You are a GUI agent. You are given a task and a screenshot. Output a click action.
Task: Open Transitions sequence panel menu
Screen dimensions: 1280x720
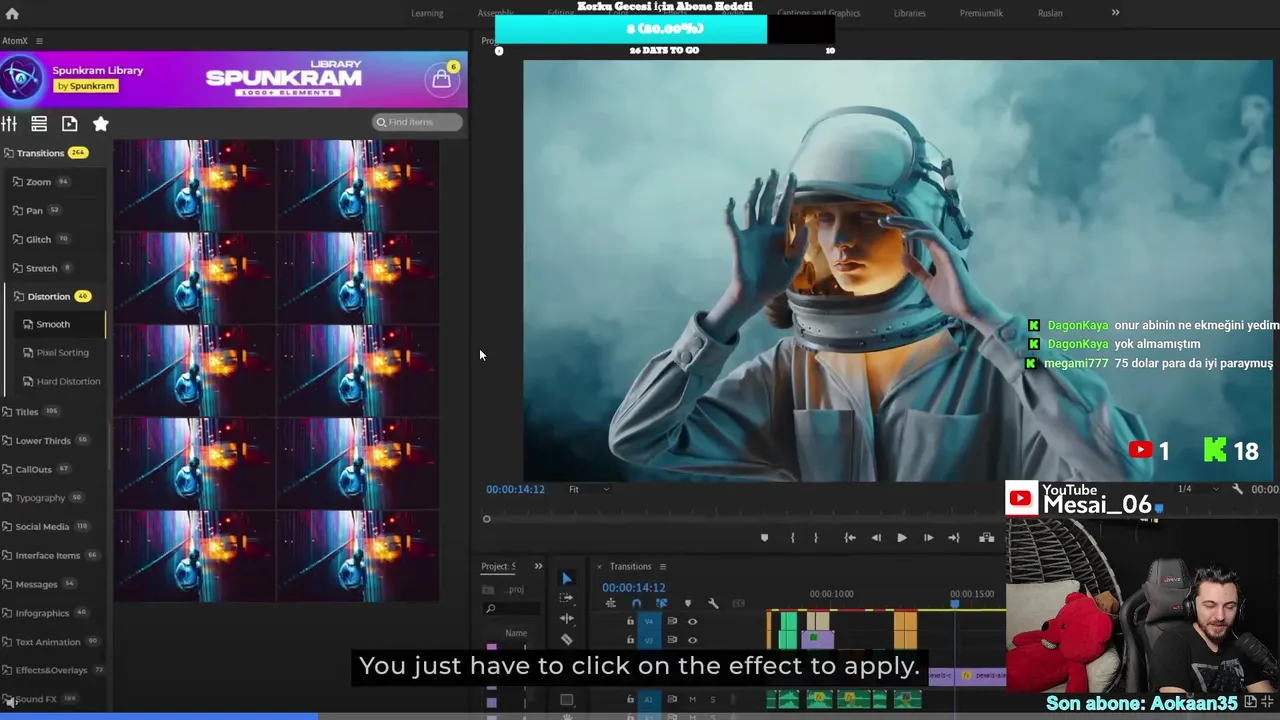pyautogui.click(x=662, y=567)
